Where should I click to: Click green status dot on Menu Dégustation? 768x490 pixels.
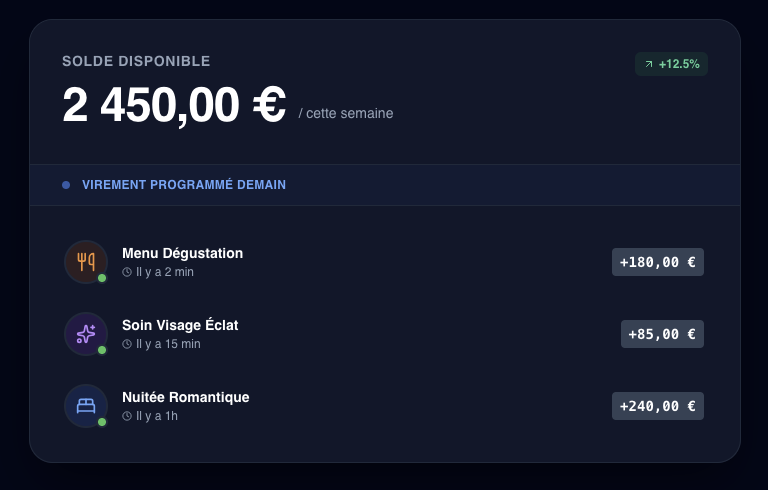coord(102,278)
